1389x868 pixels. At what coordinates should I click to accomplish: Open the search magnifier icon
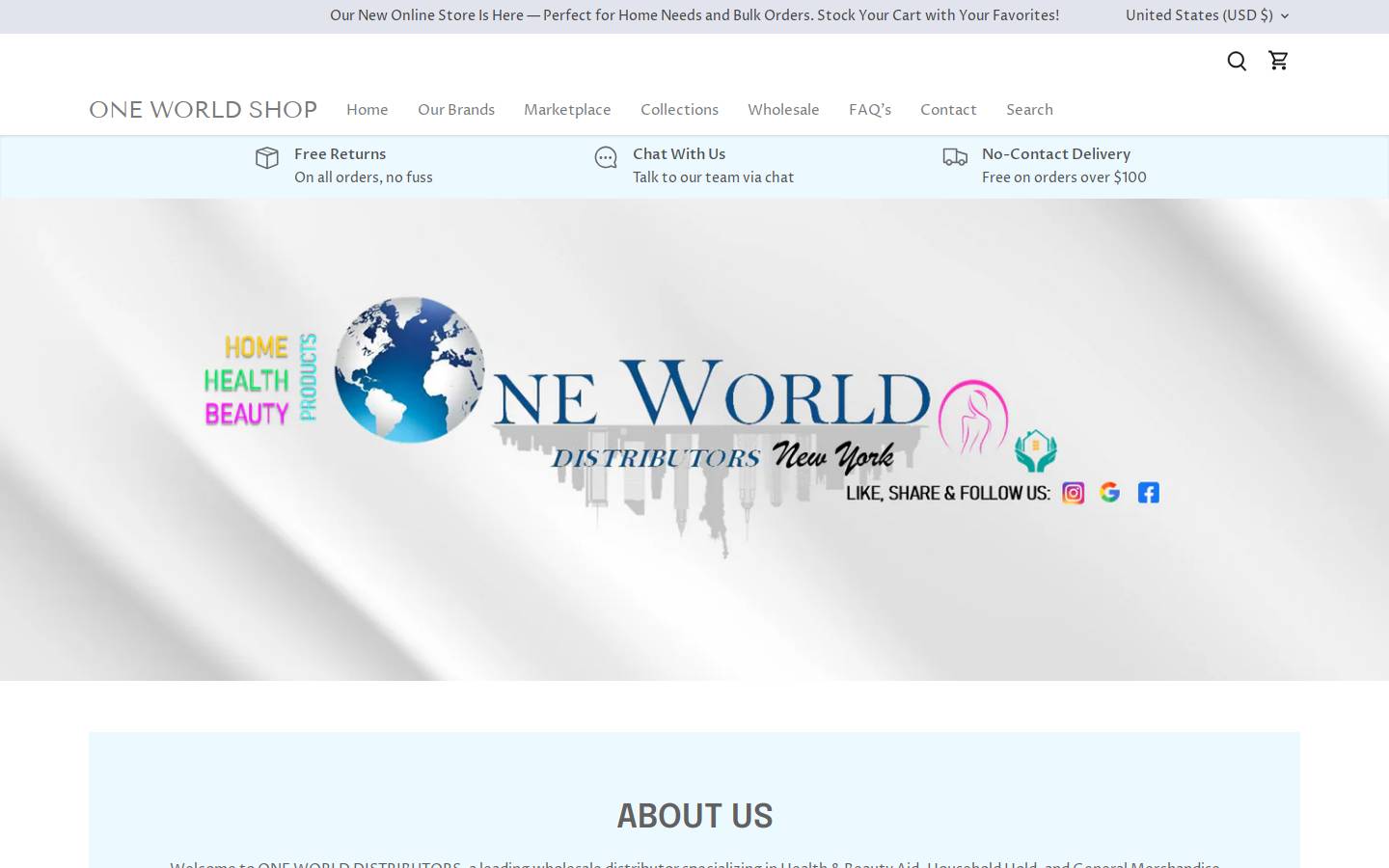click(x=1237, y=61)
